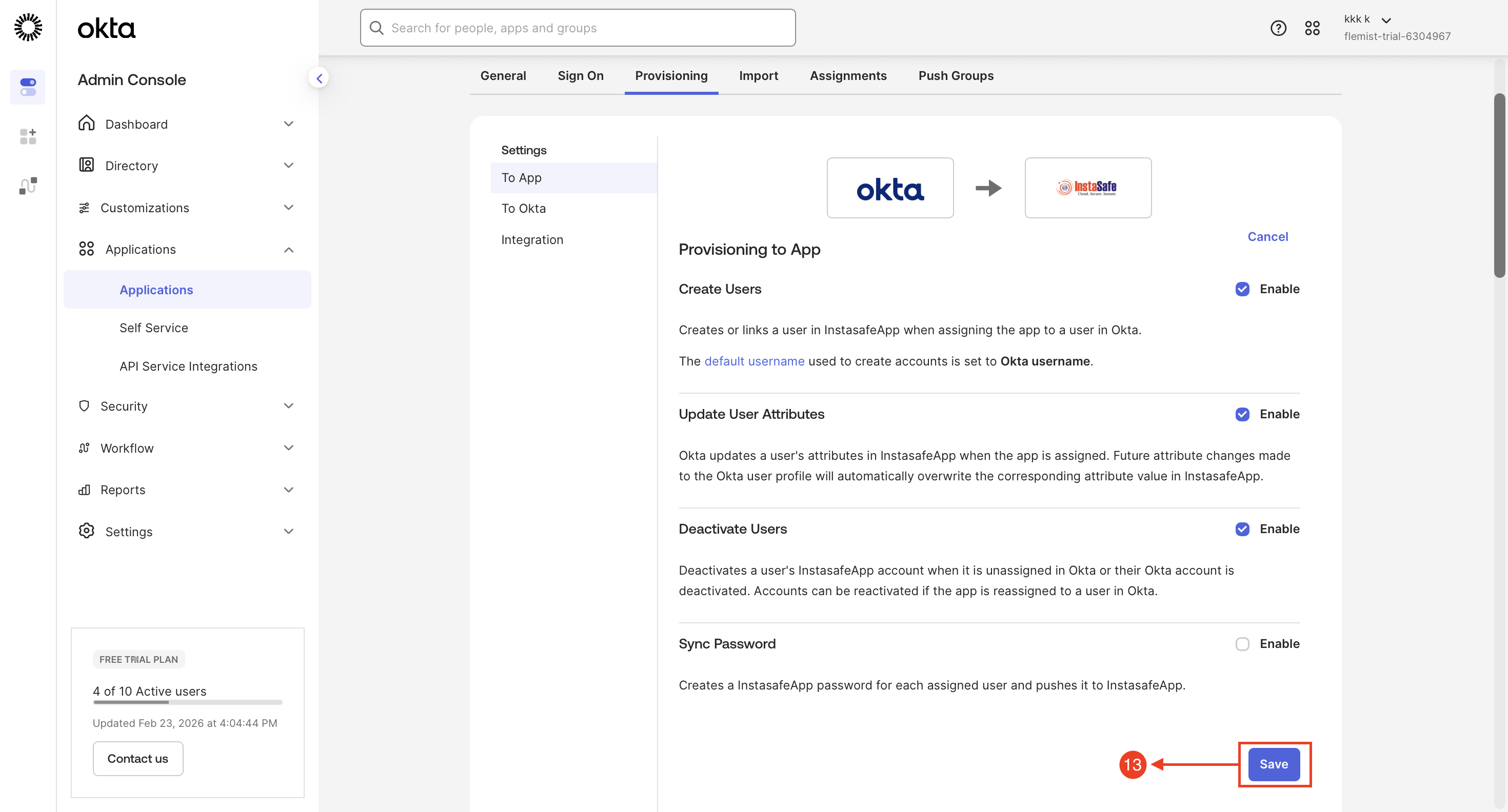This screenshot has width=1508, height=812.
Task: Click the Security shield icon
Action: 84,405
